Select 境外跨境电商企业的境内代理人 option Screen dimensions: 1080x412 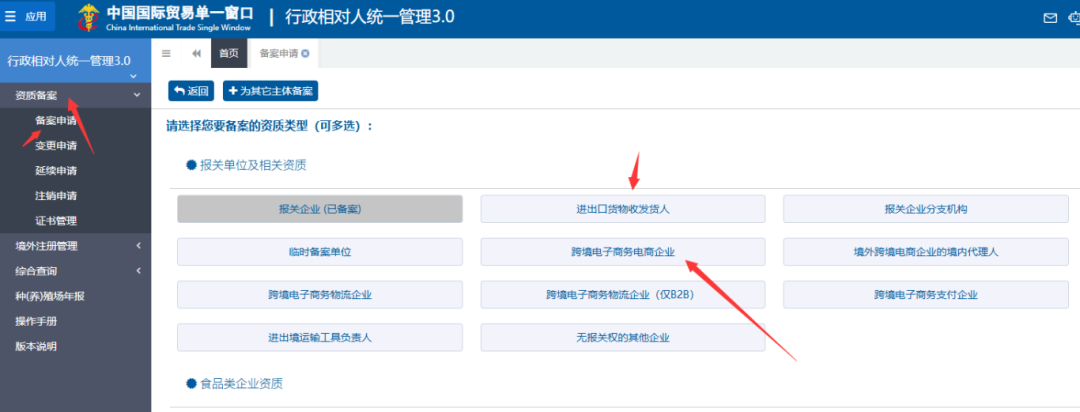coord(926,252)
